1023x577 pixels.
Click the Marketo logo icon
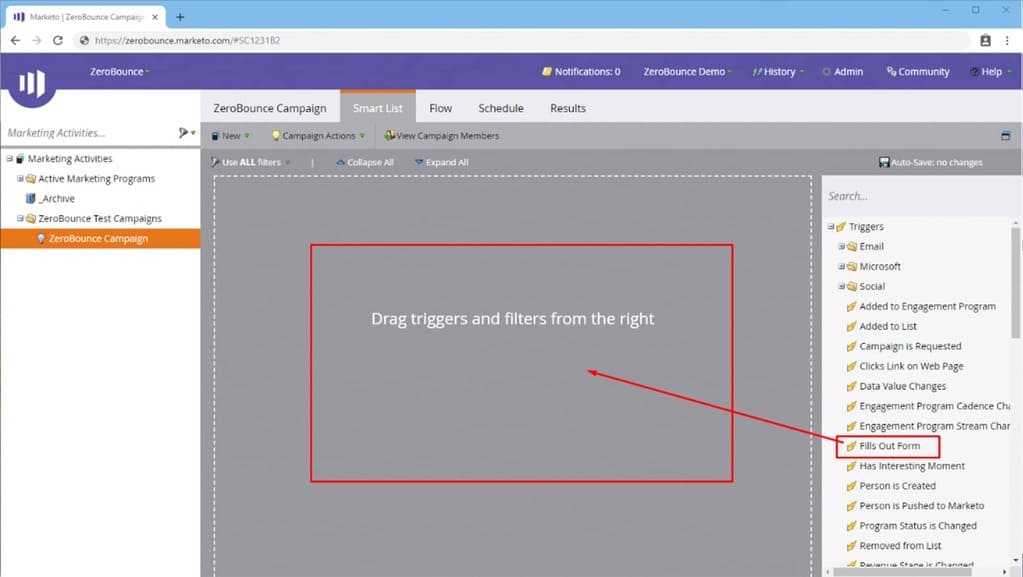(x=31, y=84)
